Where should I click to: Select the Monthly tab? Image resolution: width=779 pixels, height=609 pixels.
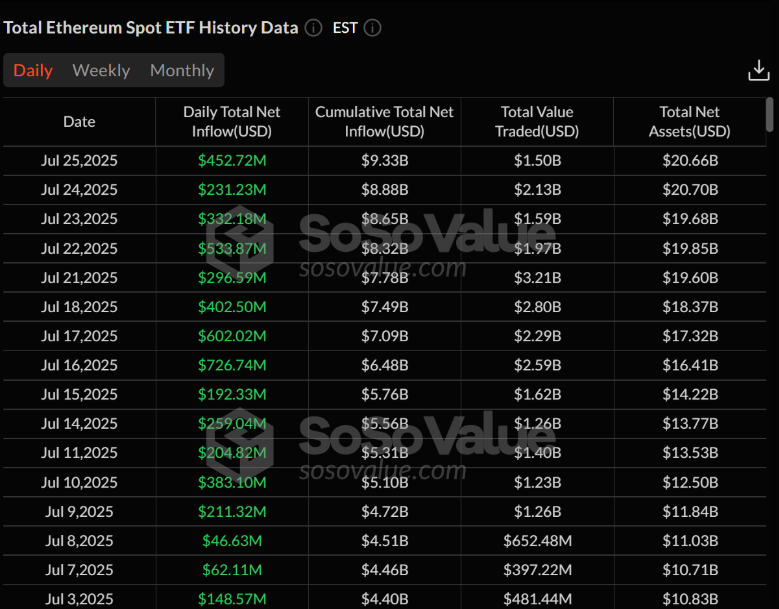pos(182,70)
